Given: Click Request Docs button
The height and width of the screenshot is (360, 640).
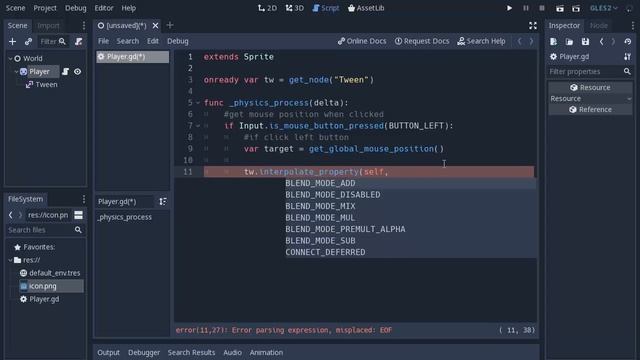Looking at the screenshot, I should click(x=422, y=41).
